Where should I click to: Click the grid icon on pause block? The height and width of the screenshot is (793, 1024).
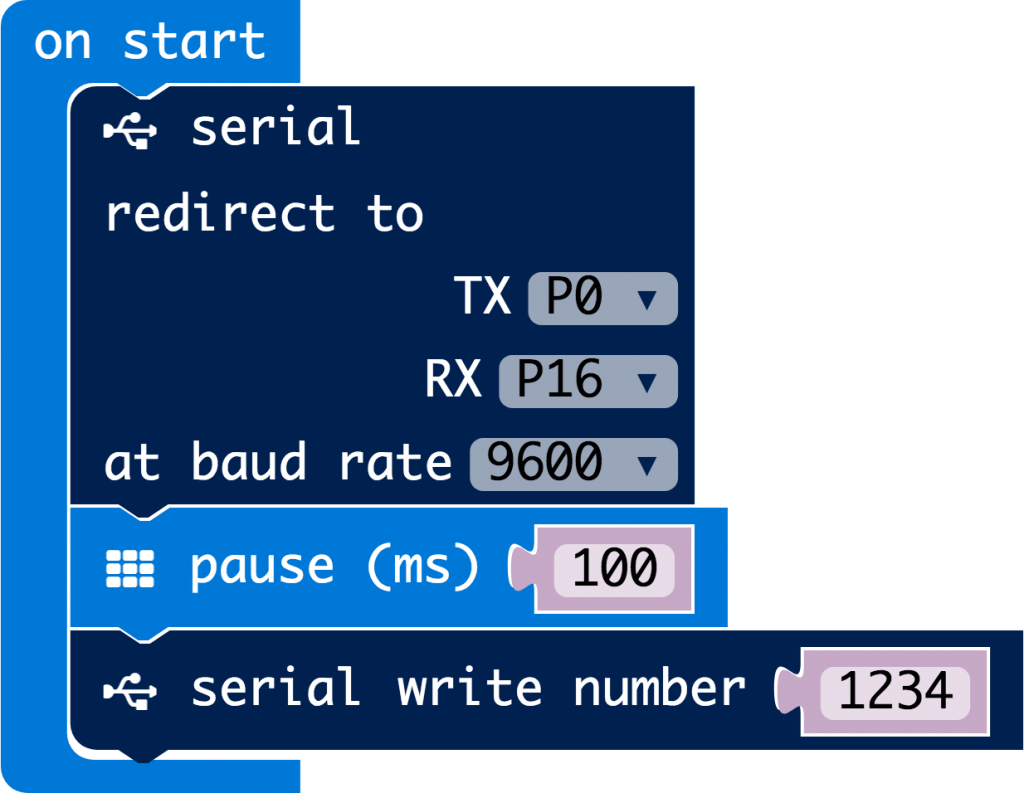click(130, 568)
